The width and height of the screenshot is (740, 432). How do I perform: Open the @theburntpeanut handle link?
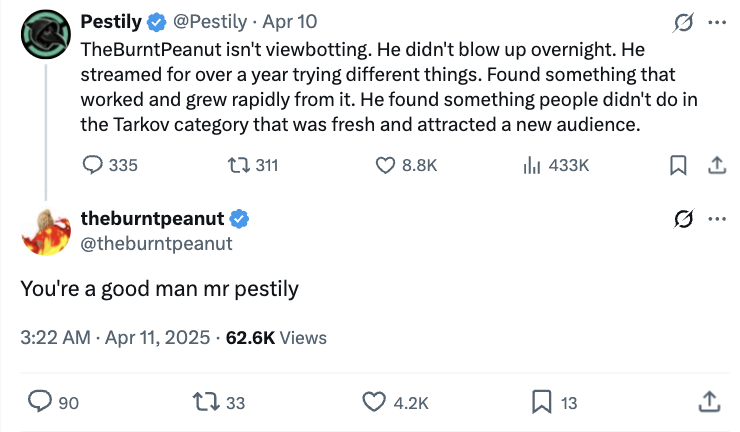156,243
